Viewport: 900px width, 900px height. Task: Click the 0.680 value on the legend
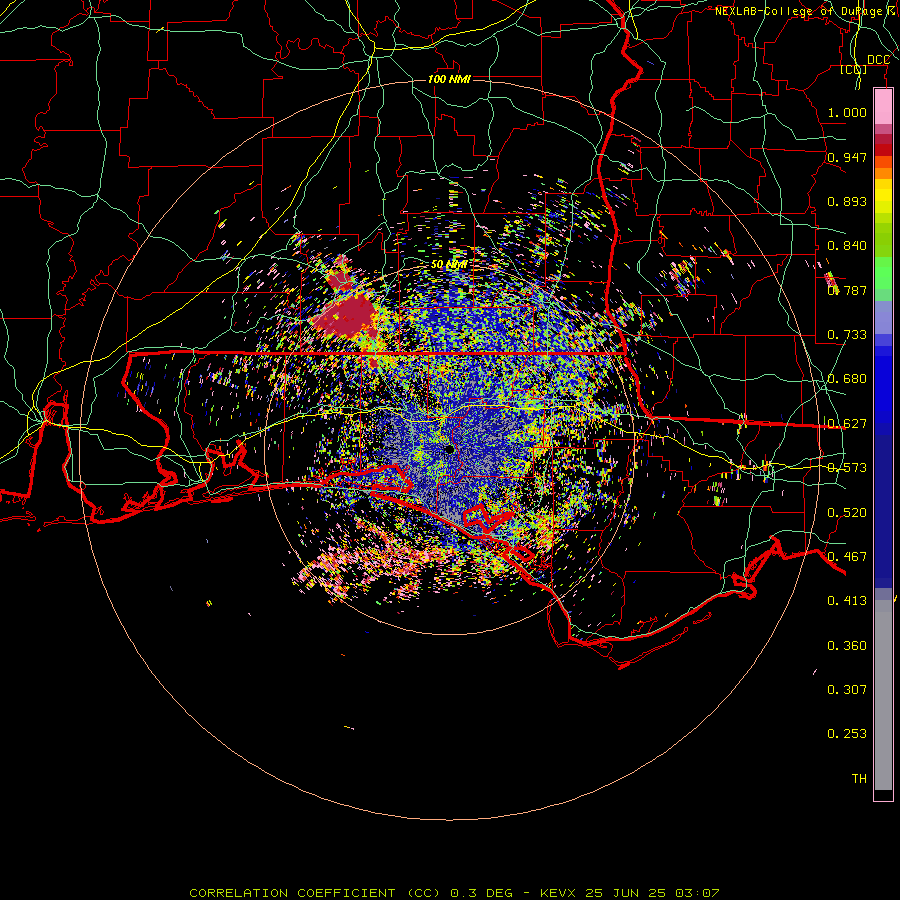[x=847, y=379]
